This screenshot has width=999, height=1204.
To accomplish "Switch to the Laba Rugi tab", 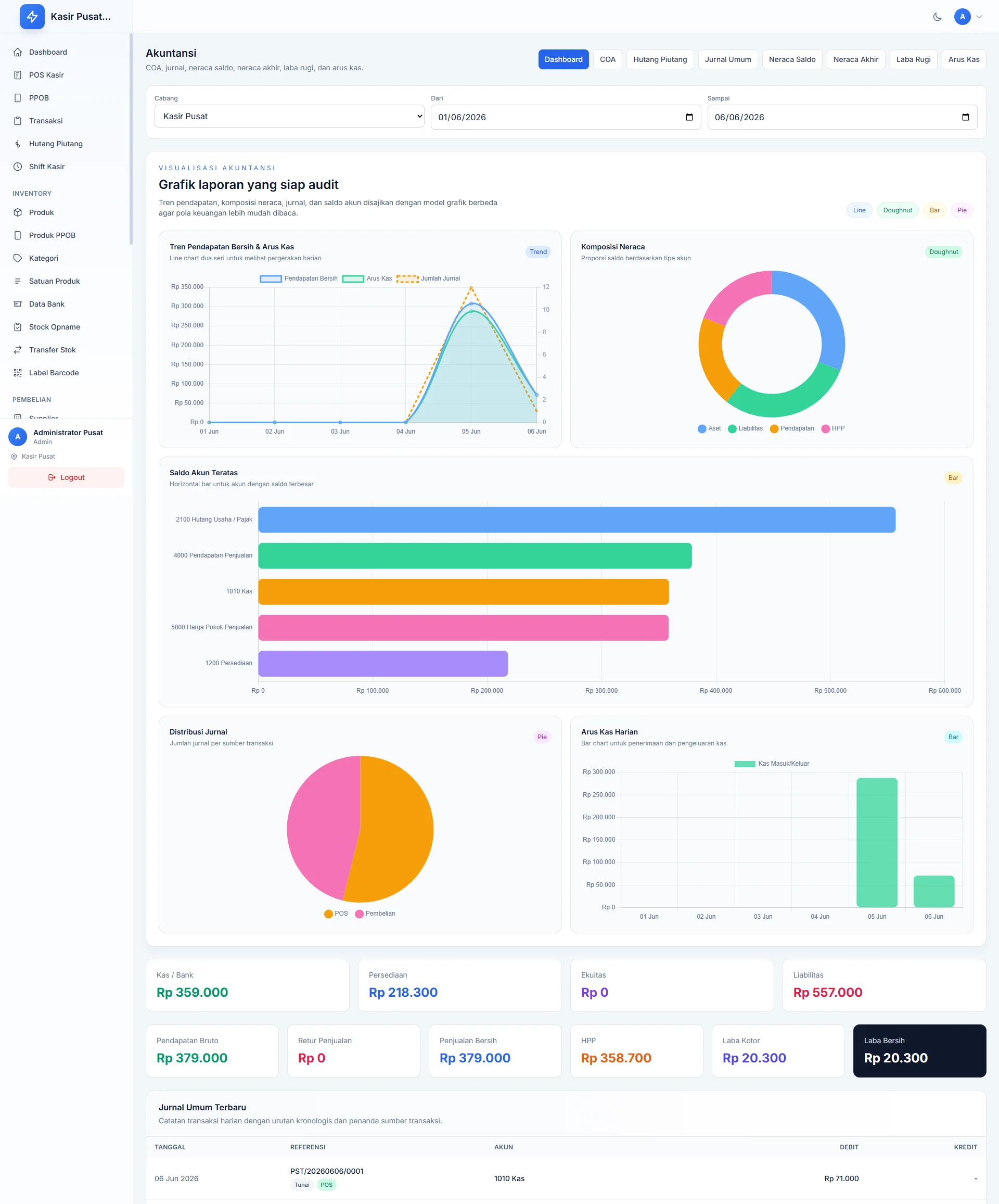I will pyautogui.click(x=913, y=60).
